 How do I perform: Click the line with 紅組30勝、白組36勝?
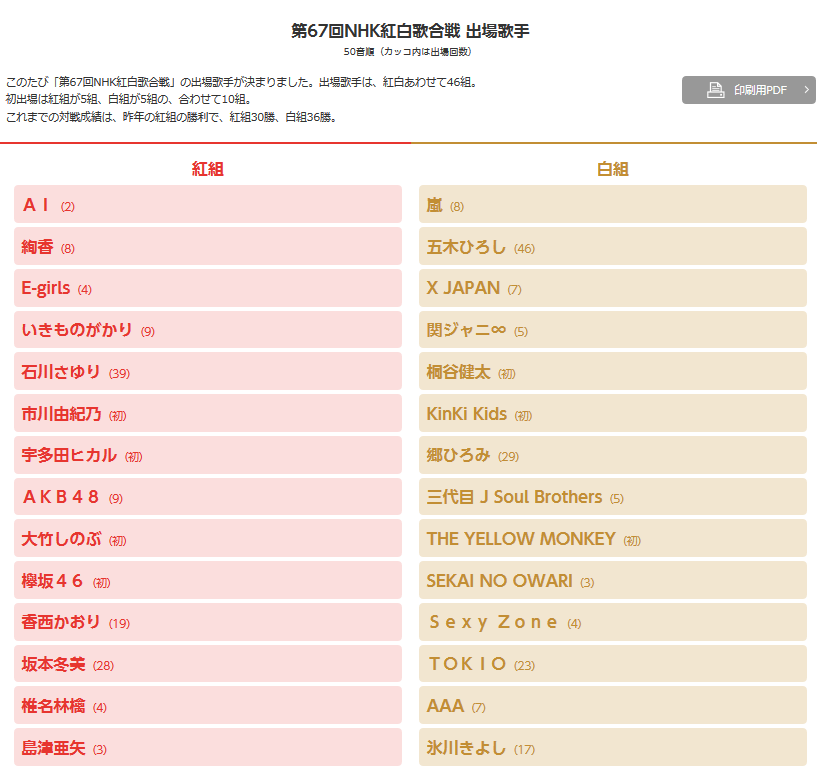[x=173, y=117]
